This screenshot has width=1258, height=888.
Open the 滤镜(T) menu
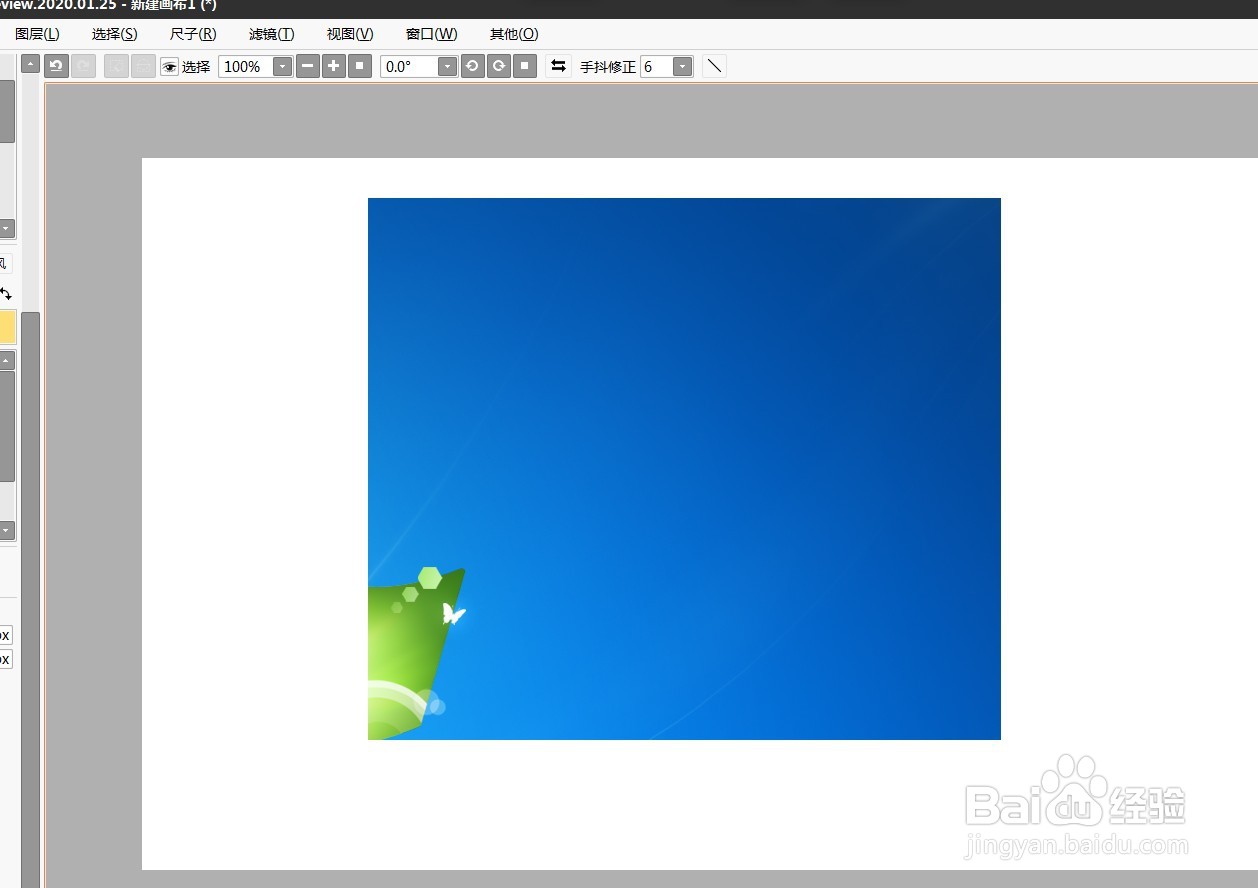[271, 34]
